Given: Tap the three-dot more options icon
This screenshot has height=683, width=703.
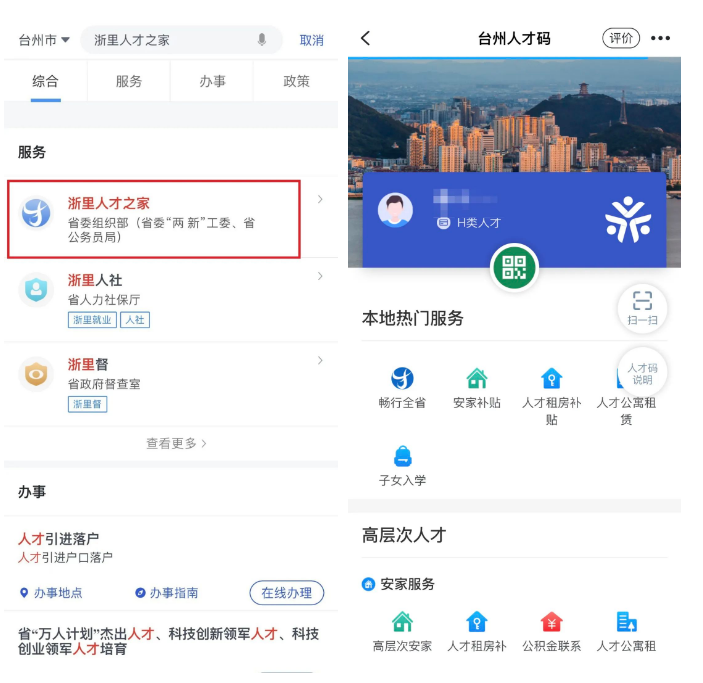Looking at the screenshot, I should 660,39.
